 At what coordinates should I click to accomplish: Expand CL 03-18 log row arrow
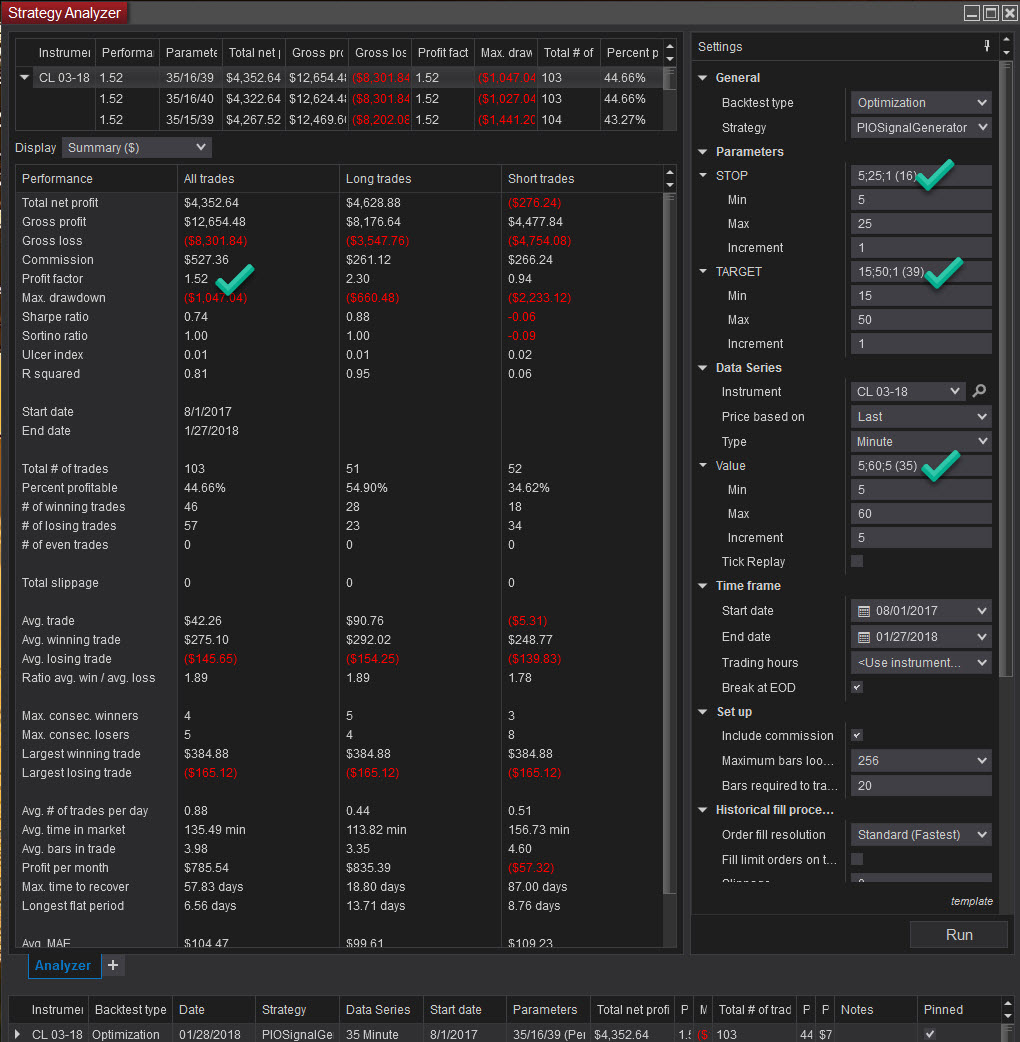(x=18, y=1034)
